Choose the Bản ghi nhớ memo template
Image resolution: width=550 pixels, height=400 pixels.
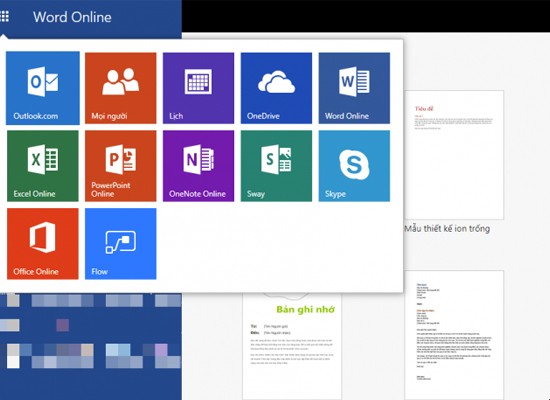pyautogui.click(x=292, y=346)
